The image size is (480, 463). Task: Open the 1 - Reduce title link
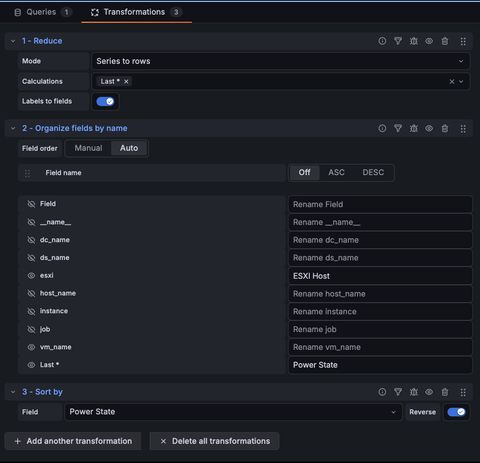[x=42, y=41]
